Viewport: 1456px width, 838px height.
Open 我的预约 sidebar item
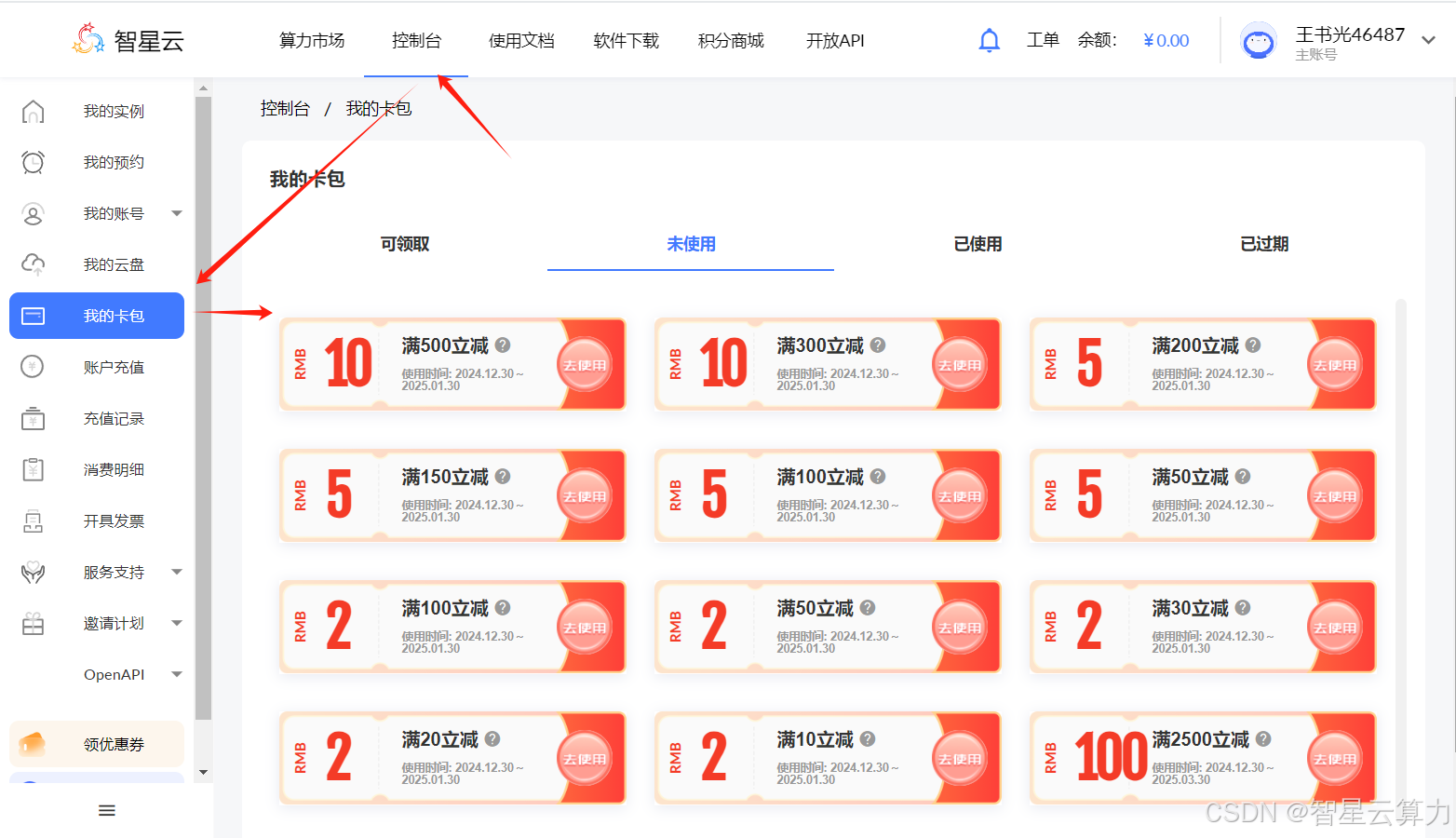tap(97, 162)
